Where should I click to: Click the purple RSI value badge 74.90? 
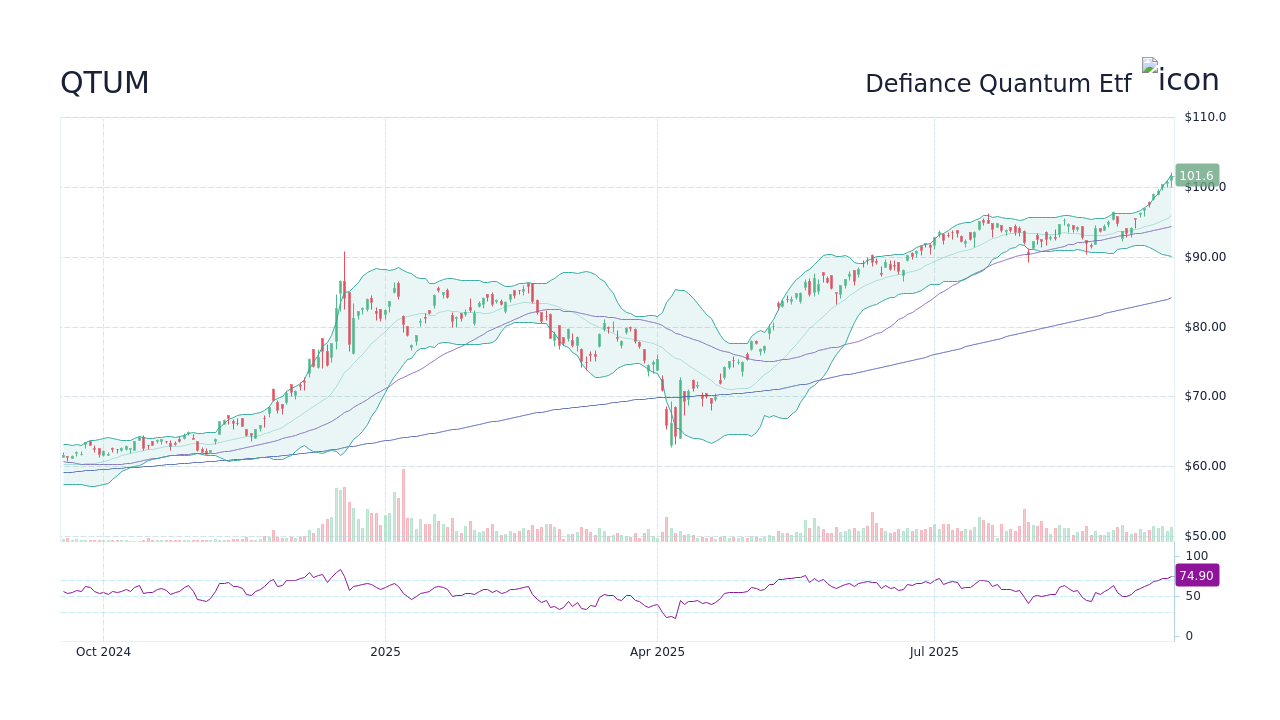1196,575
